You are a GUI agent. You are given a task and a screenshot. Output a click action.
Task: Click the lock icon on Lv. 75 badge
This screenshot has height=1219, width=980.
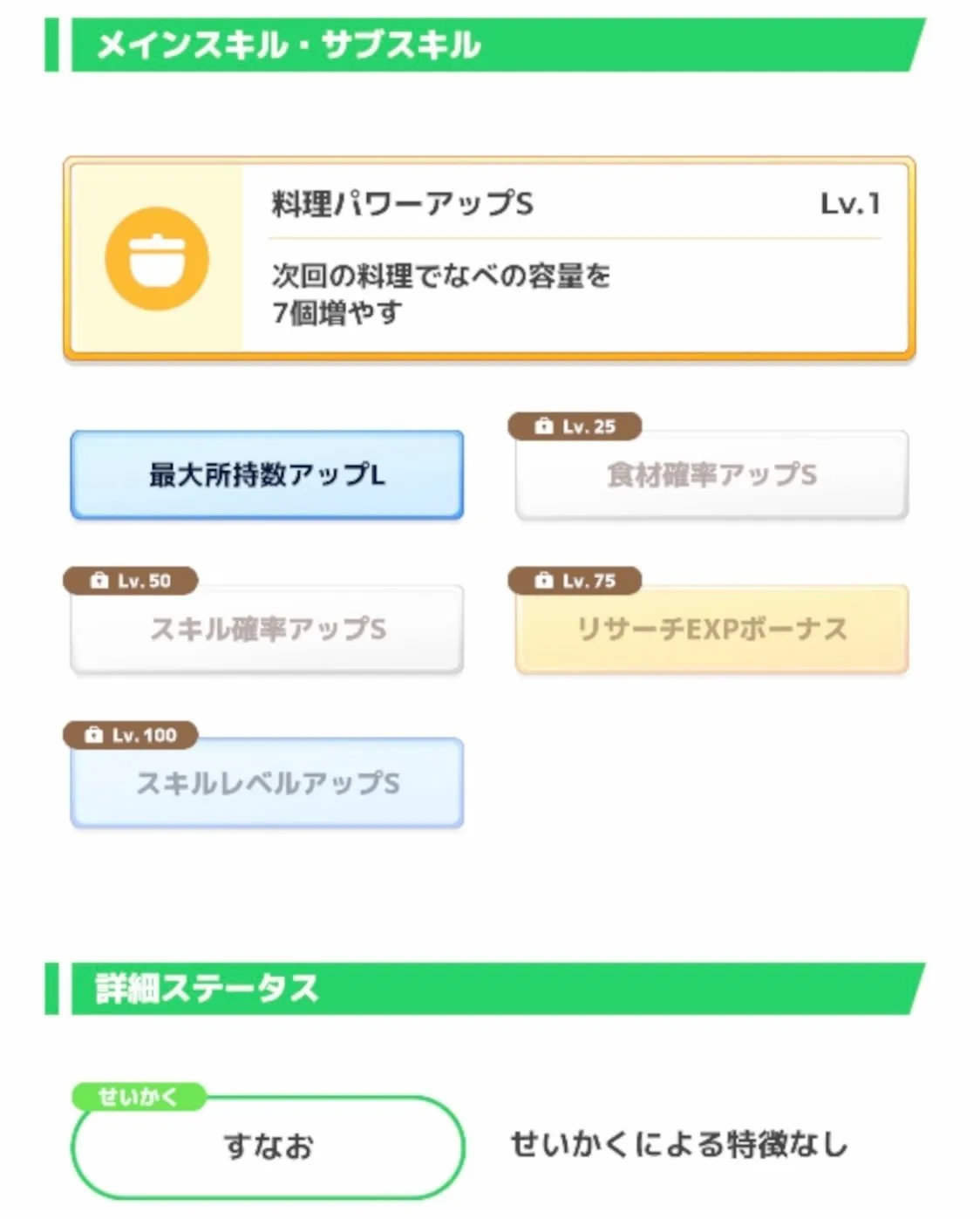pos(544,581)
